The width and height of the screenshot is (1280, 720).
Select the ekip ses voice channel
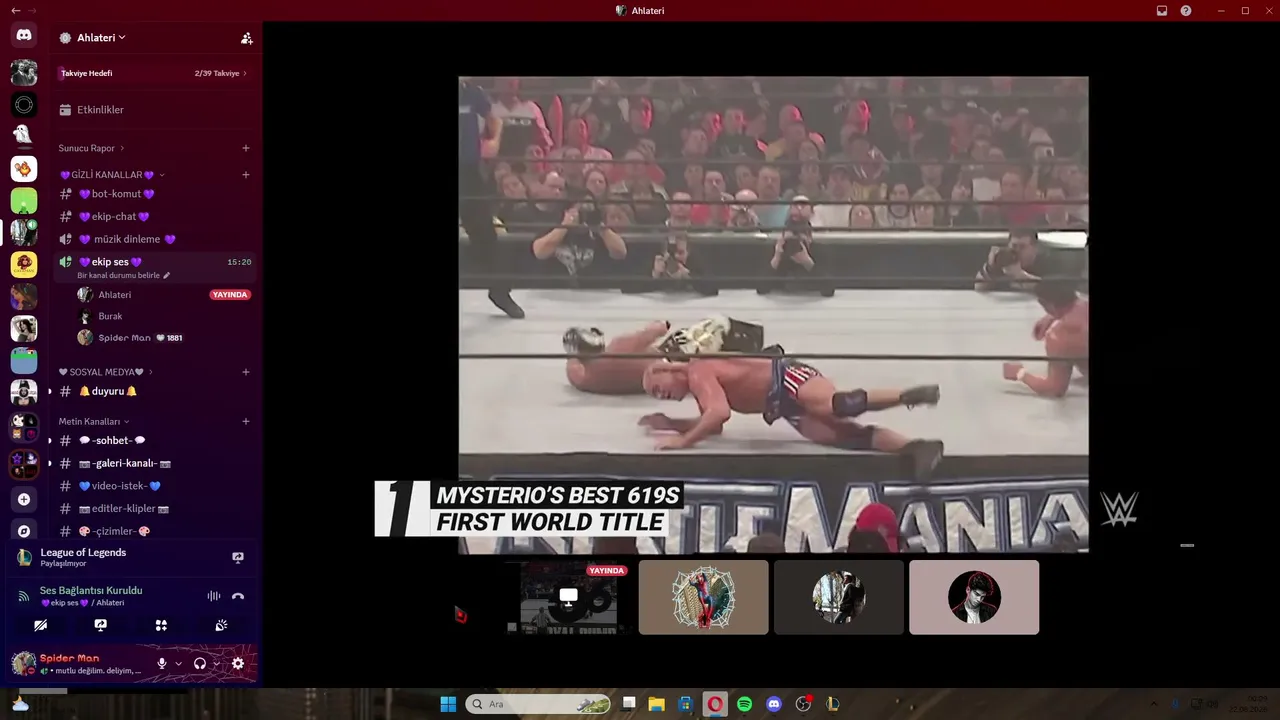(155, 262)
